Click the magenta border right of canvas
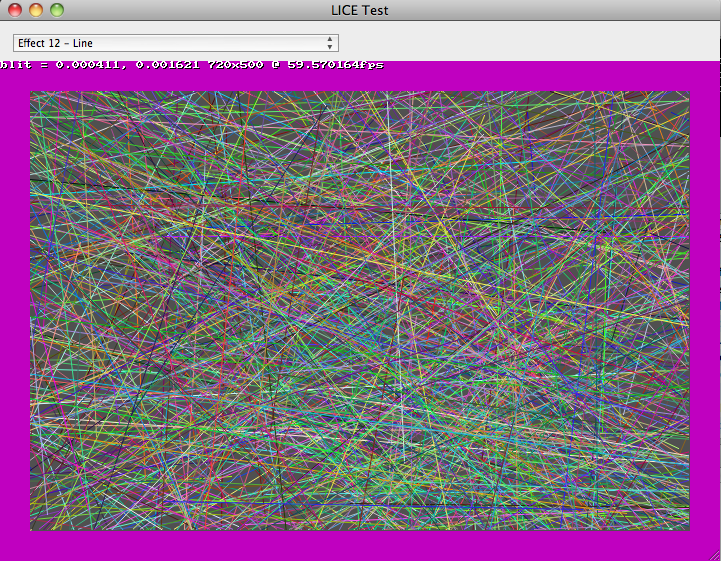 pyautogui.click(x=704, y=311)
